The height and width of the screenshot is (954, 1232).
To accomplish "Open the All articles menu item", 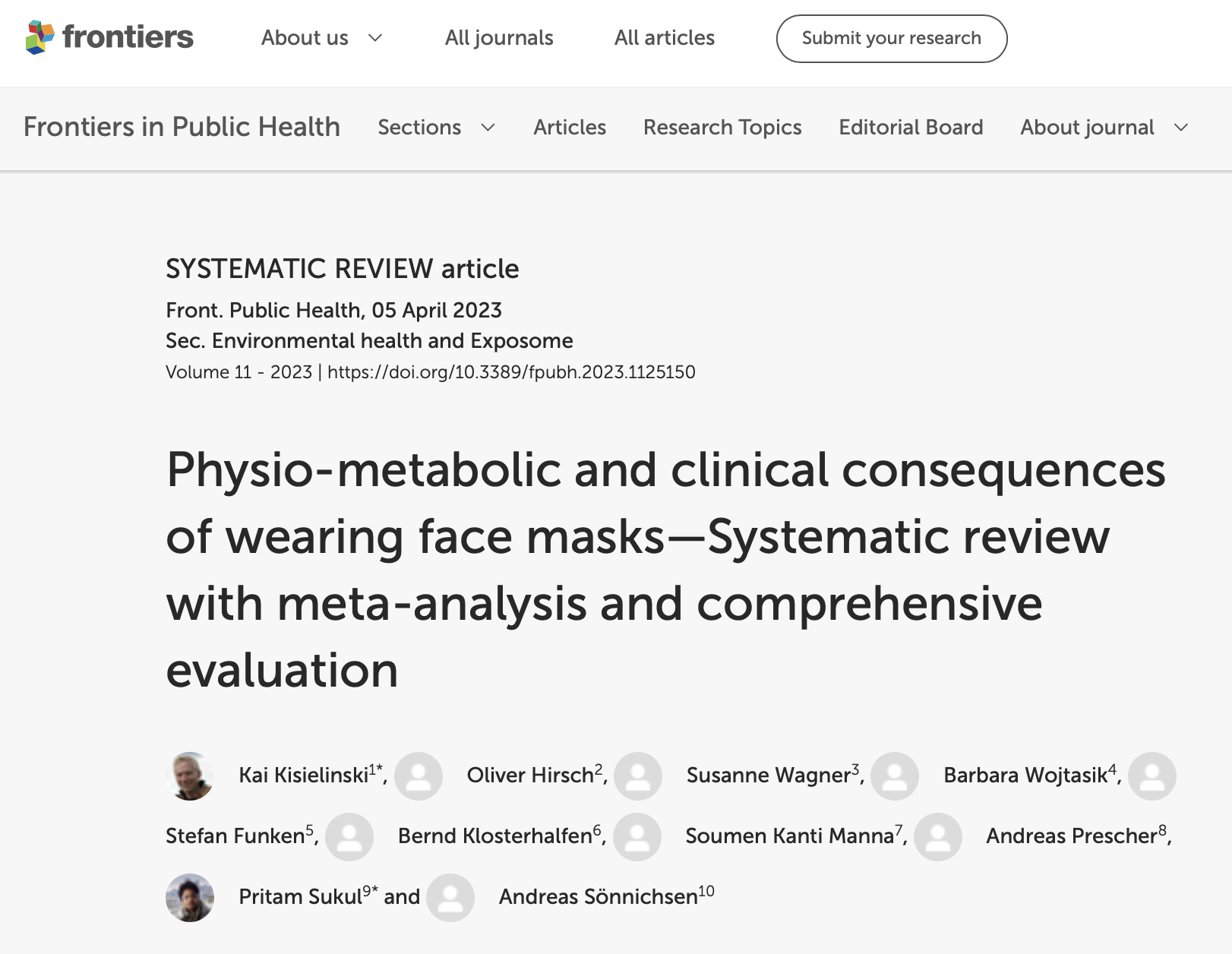I will [x=665, y=38].
